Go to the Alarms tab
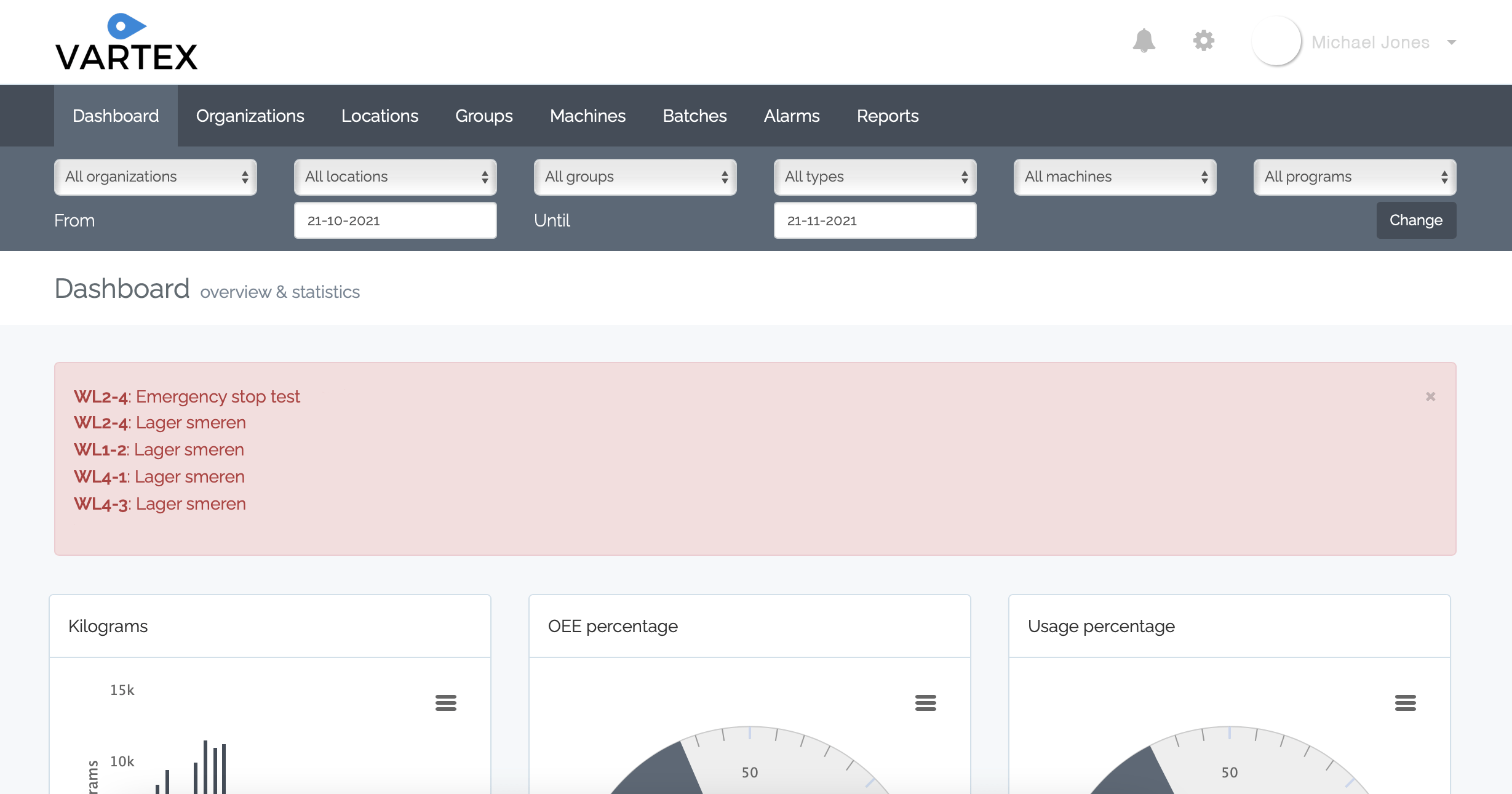Image resolution: width=1512 pixels, height=794 pixels. point(792,116)
